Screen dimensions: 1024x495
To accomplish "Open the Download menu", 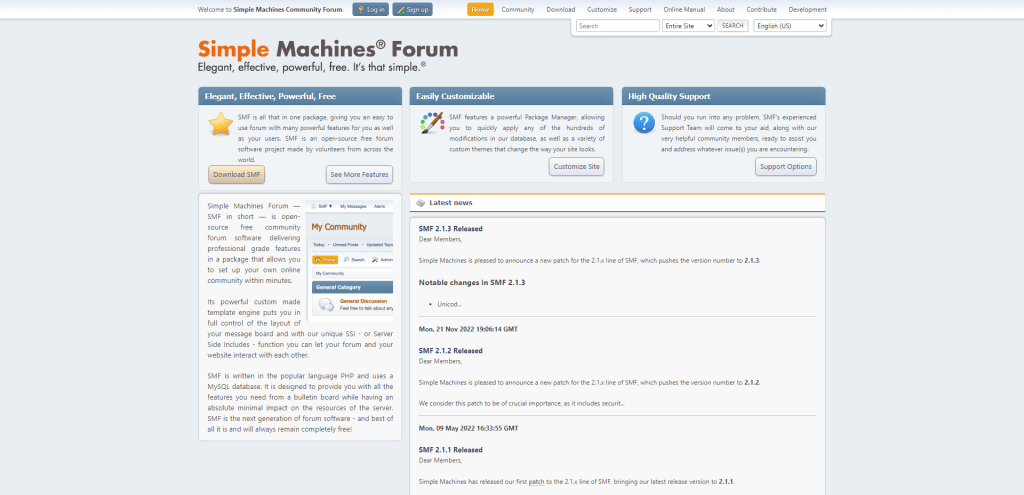I will coord(560,10).
